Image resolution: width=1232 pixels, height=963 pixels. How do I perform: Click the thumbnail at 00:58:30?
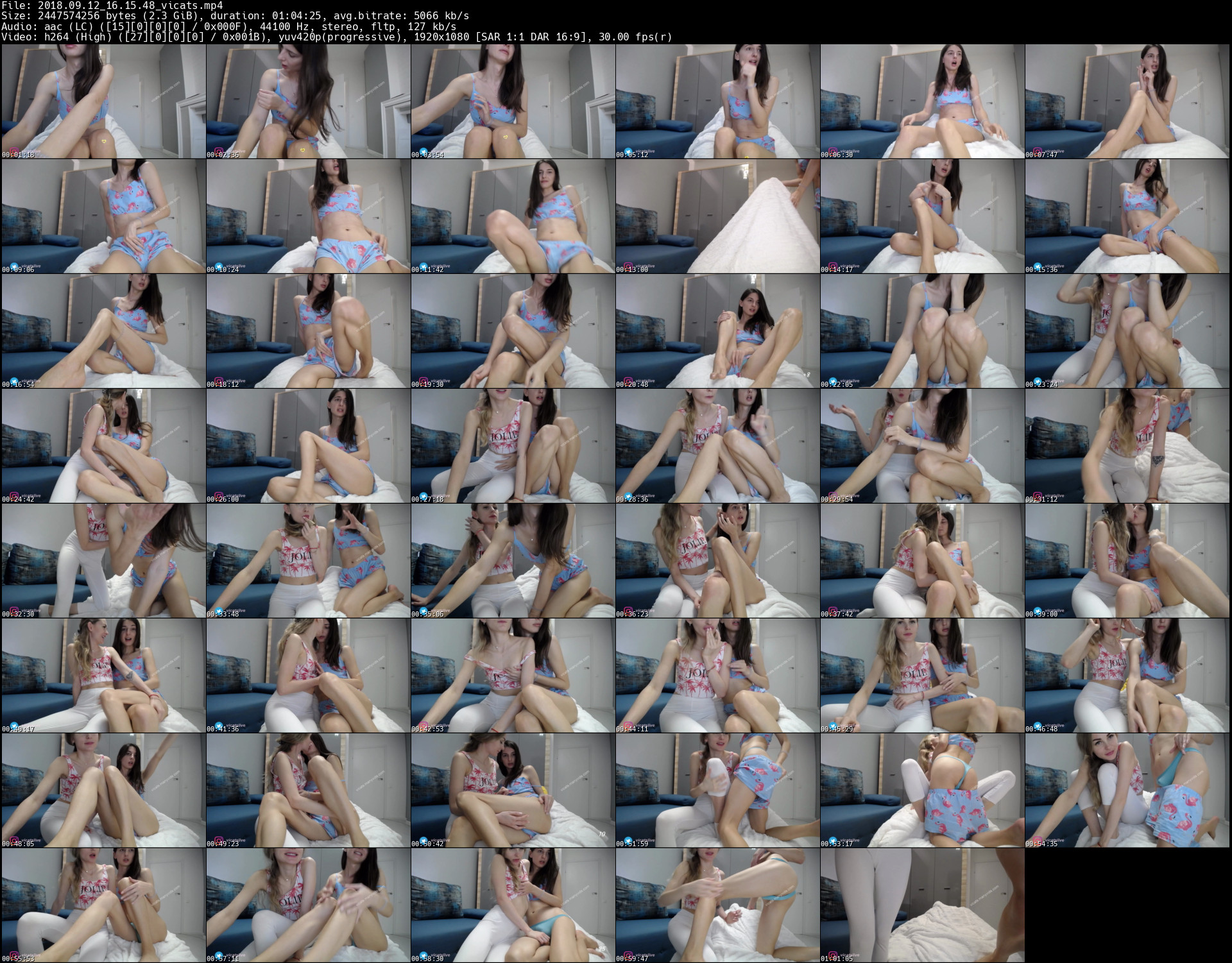click(513, 905)
